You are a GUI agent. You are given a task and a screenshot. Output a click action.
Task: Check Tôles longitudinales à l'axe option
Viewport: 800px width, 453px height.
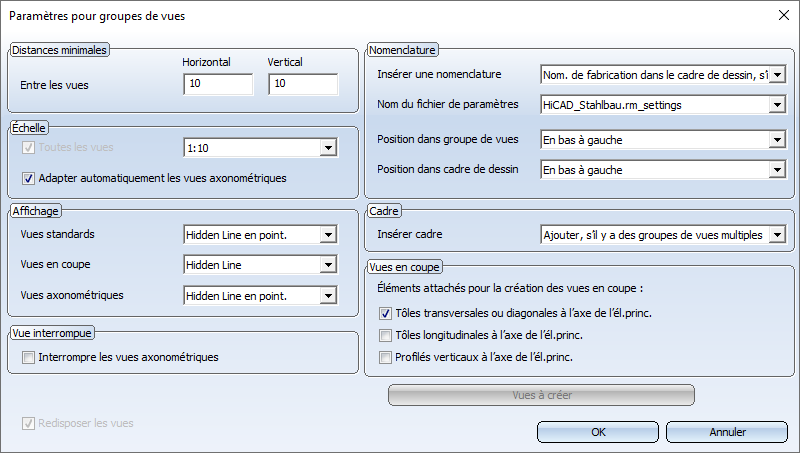[385, 336]
